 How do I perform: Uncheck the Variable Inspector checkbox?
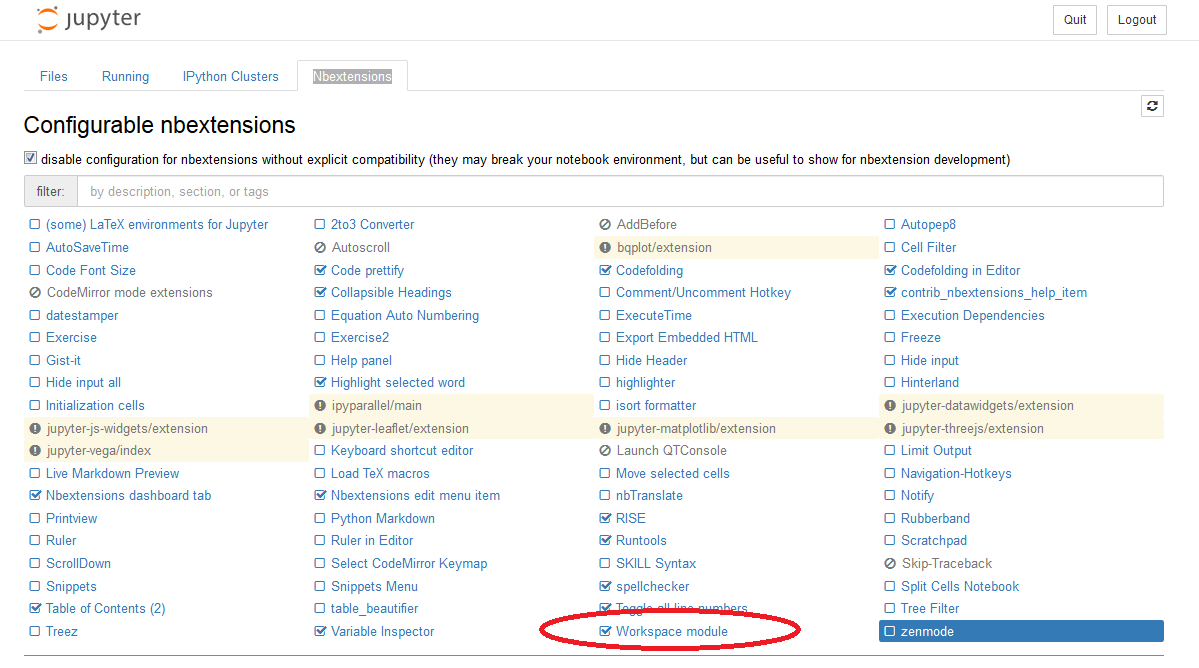[320, 631]
